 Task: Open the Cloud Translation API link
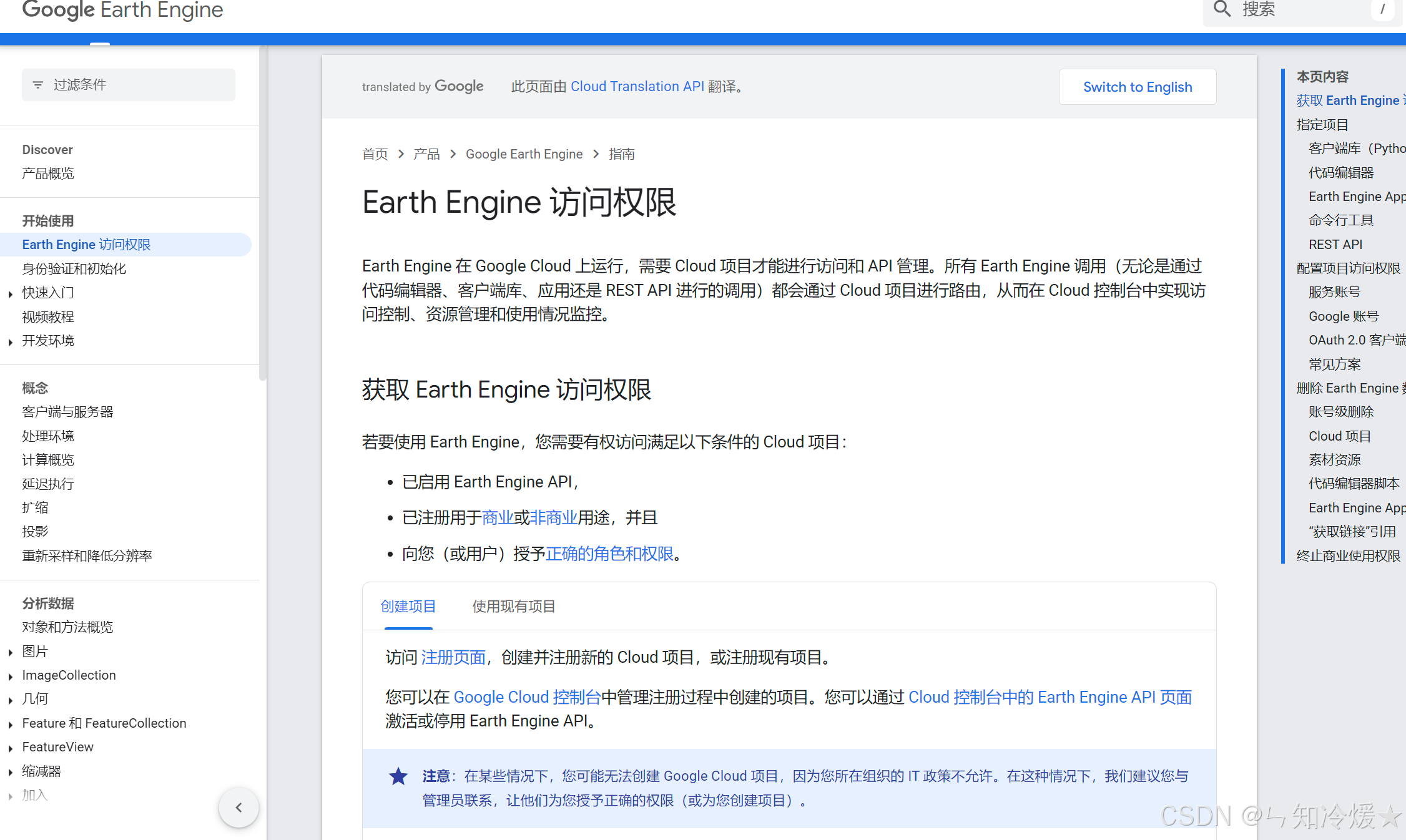click(x=637, y=86)
